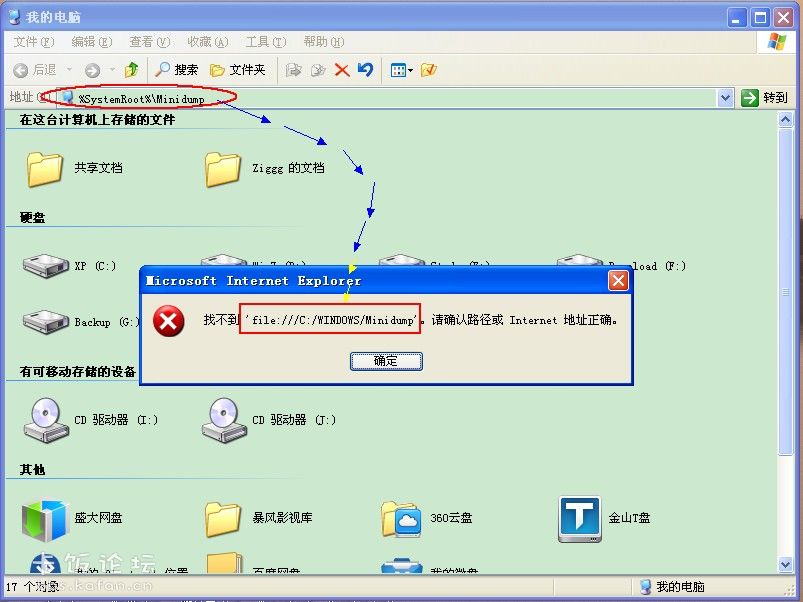The image size is (803, 602).
Task: Open the CD 驱动器 (J:) icon
Action: (225, 418)
